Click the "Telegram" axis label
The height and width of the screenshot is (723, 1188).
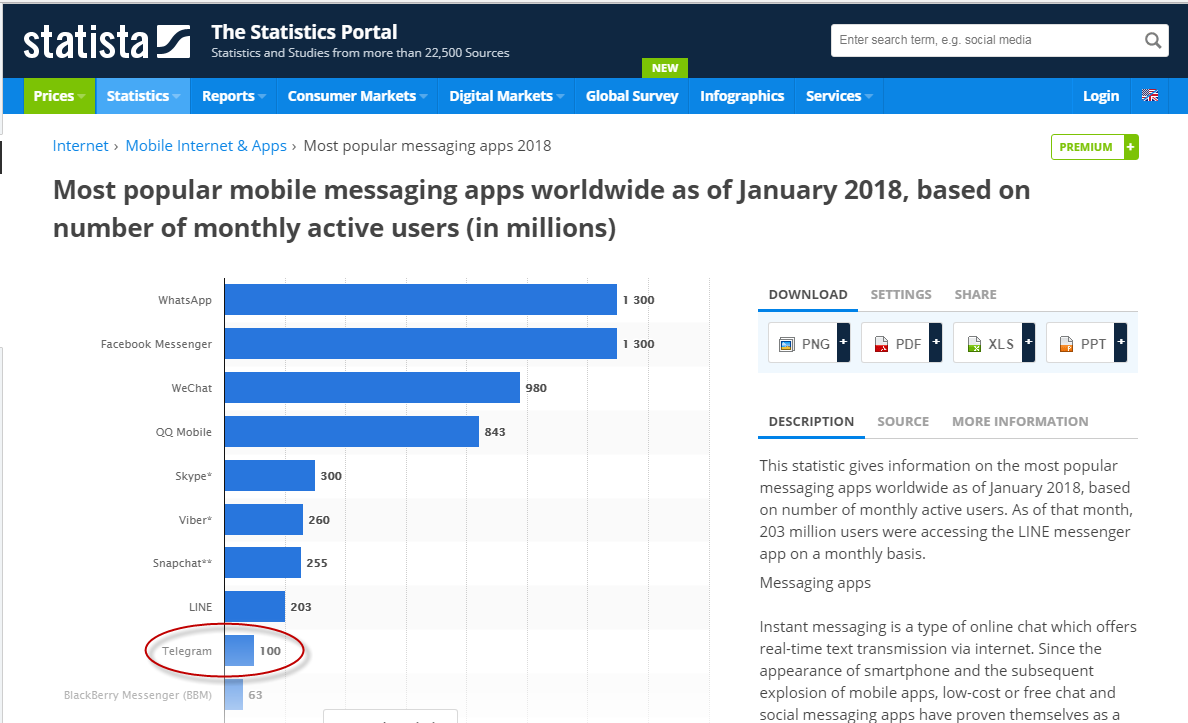tap(186, 651)
